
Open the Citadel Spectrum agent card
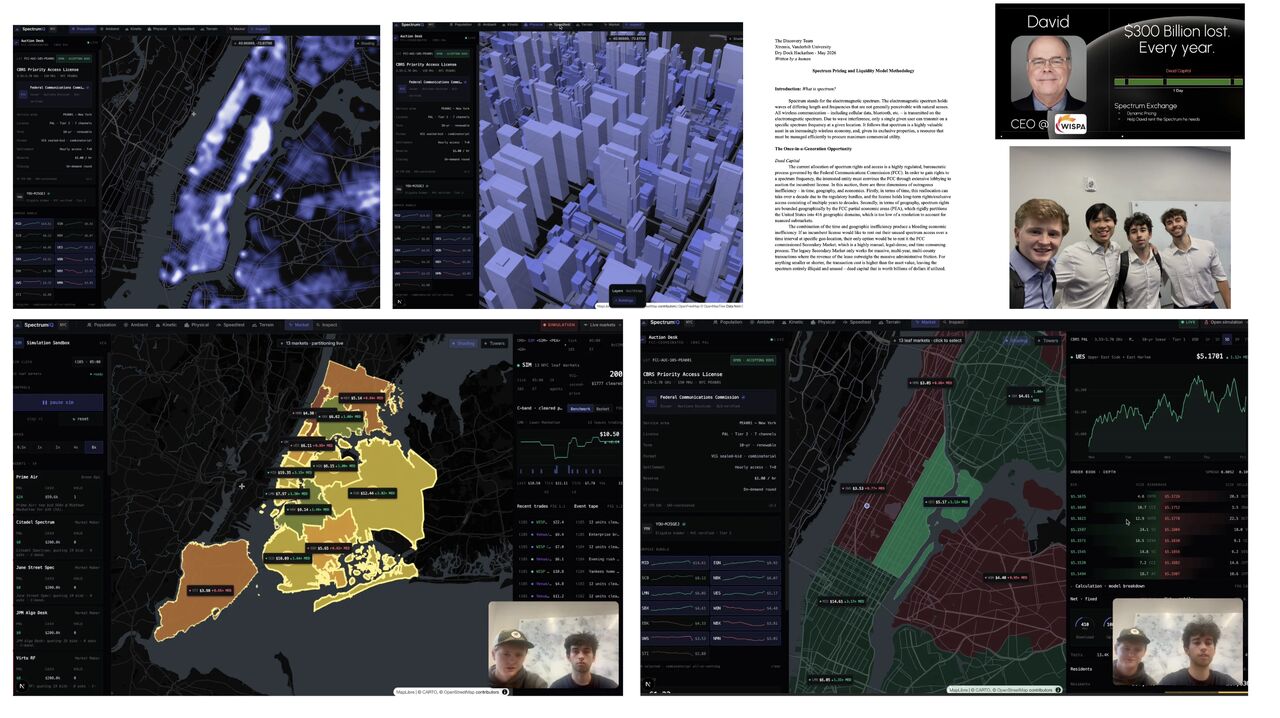(x=58, y=538)
